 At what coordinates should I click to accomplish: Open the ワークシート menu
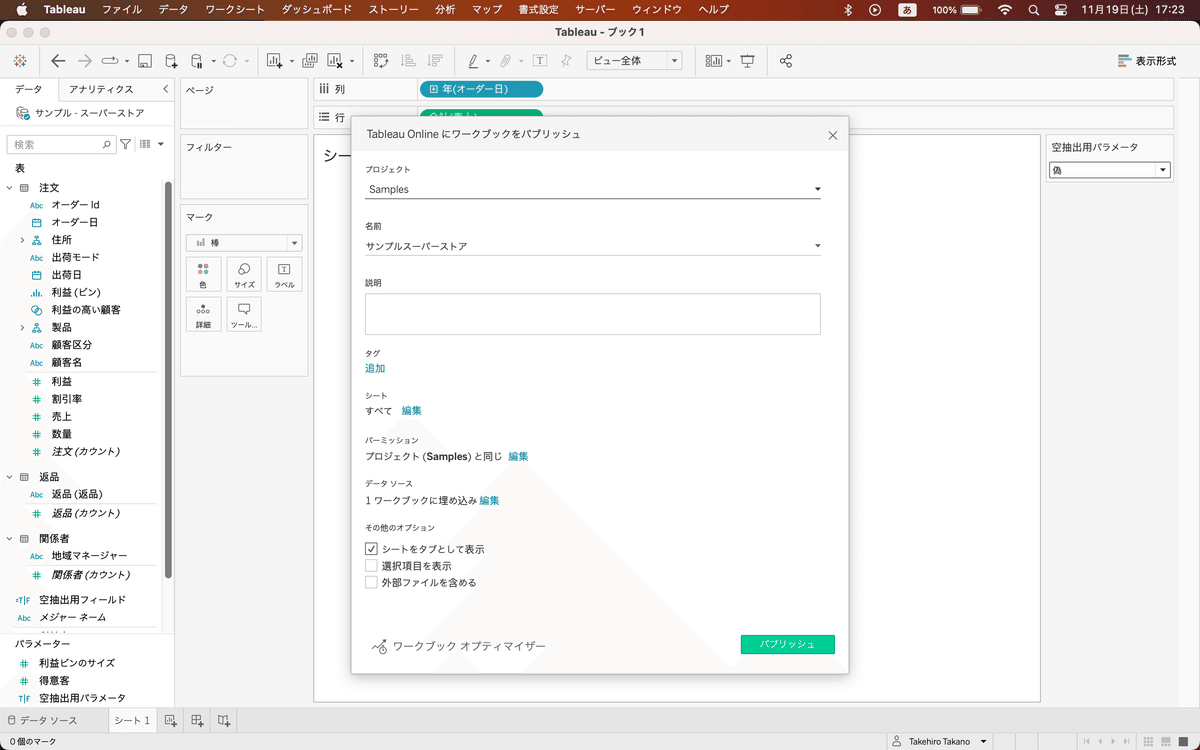(x=235, y=9)
